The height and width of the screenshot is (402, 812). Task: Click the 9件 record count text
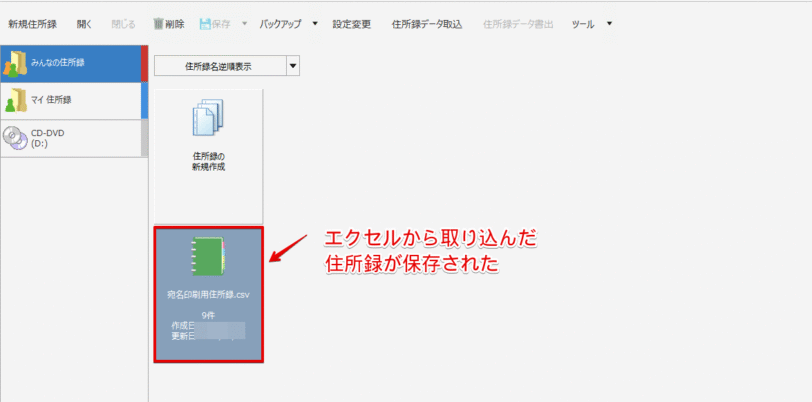click(208, 315)
